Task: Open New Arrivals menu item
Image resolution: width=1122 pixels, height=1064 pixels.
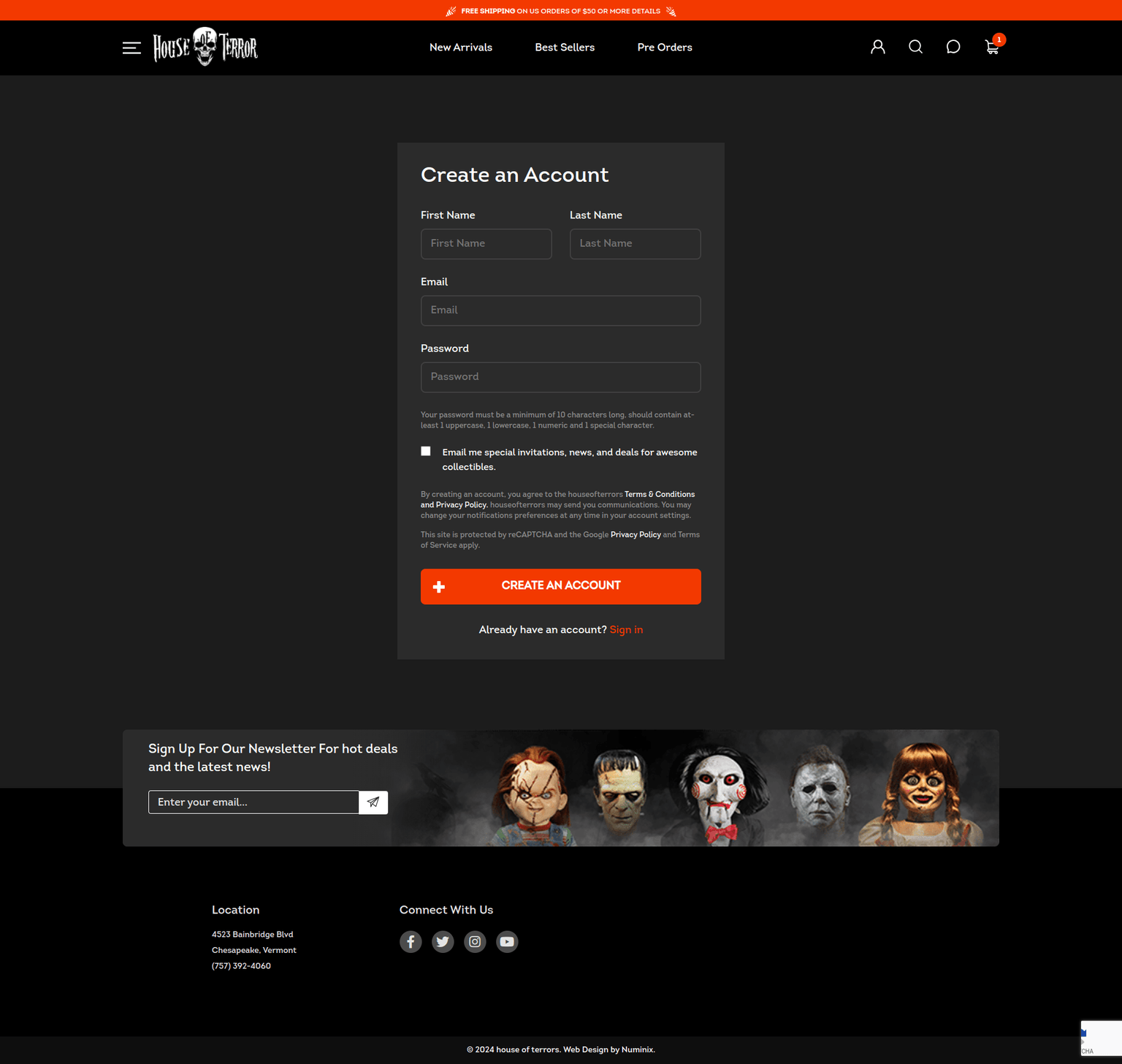Action: pyautogui.click(x=461, y=47)
